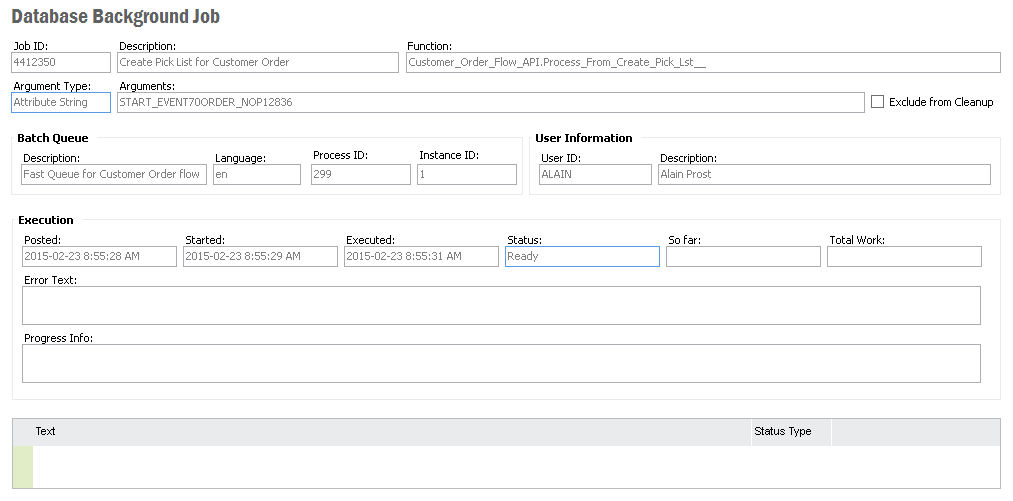Image resolution: width=1013 pixels, height=501 pixels.
Task: Click the Arguments text field
Action: (x=490, y=103)
